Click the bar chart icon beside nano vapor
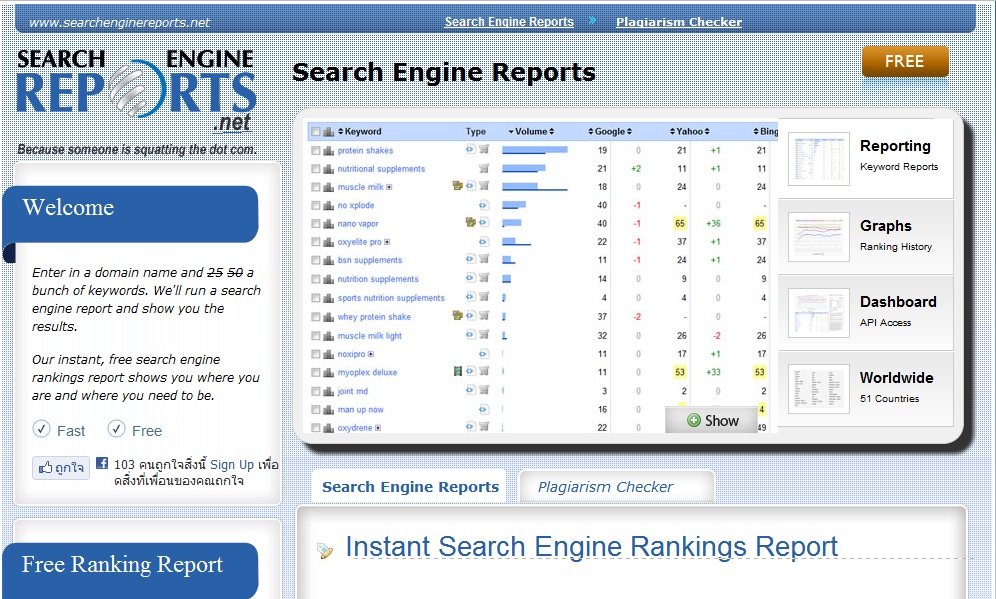 tap(328, 224)
